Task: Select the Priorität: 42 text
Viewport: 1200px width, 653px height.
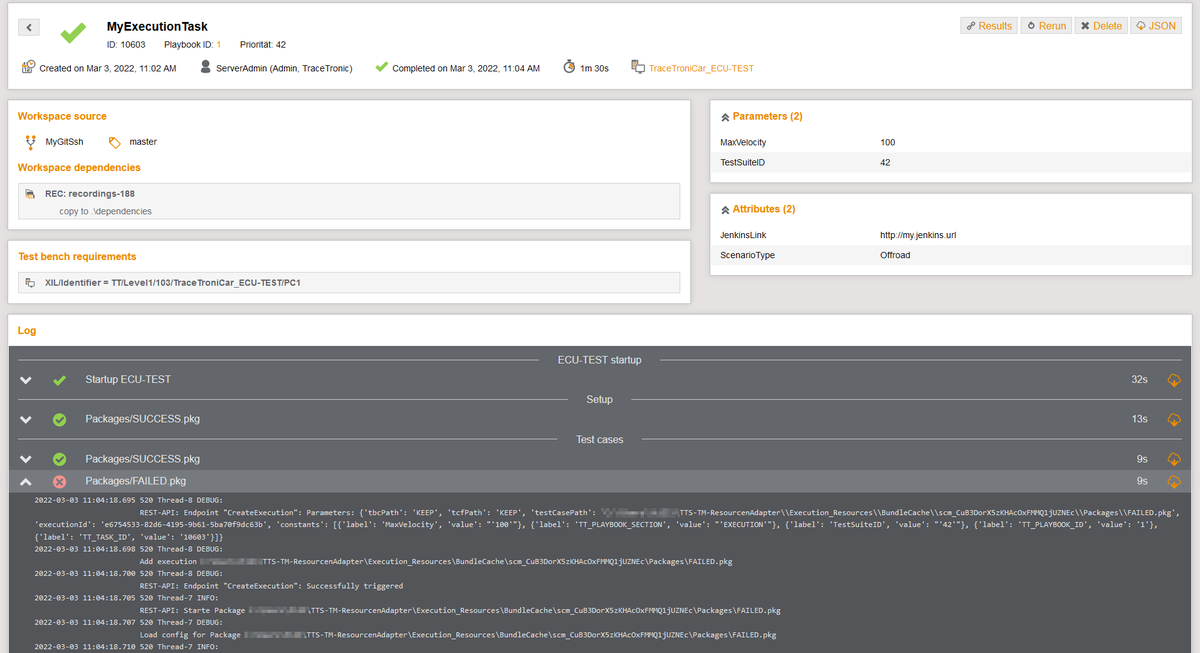Action: [x=263, y=45]
